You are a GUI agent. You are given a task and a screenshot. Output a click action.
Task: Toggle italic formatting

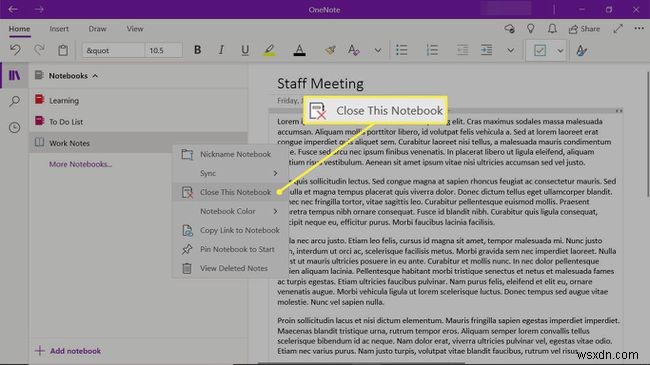[221, 50]
